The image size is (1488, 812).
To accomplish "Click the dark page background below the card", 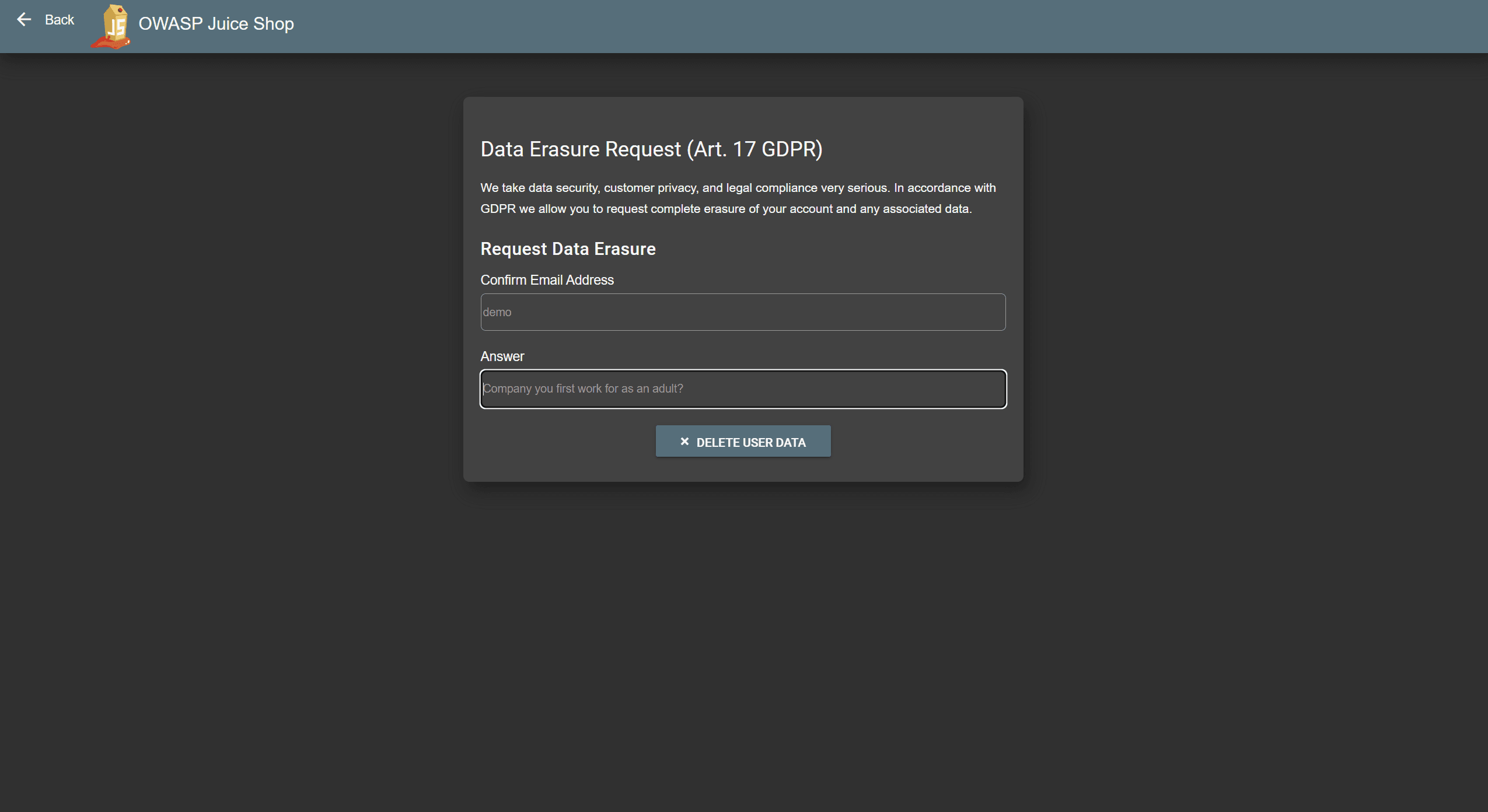I will click(743, 642).
